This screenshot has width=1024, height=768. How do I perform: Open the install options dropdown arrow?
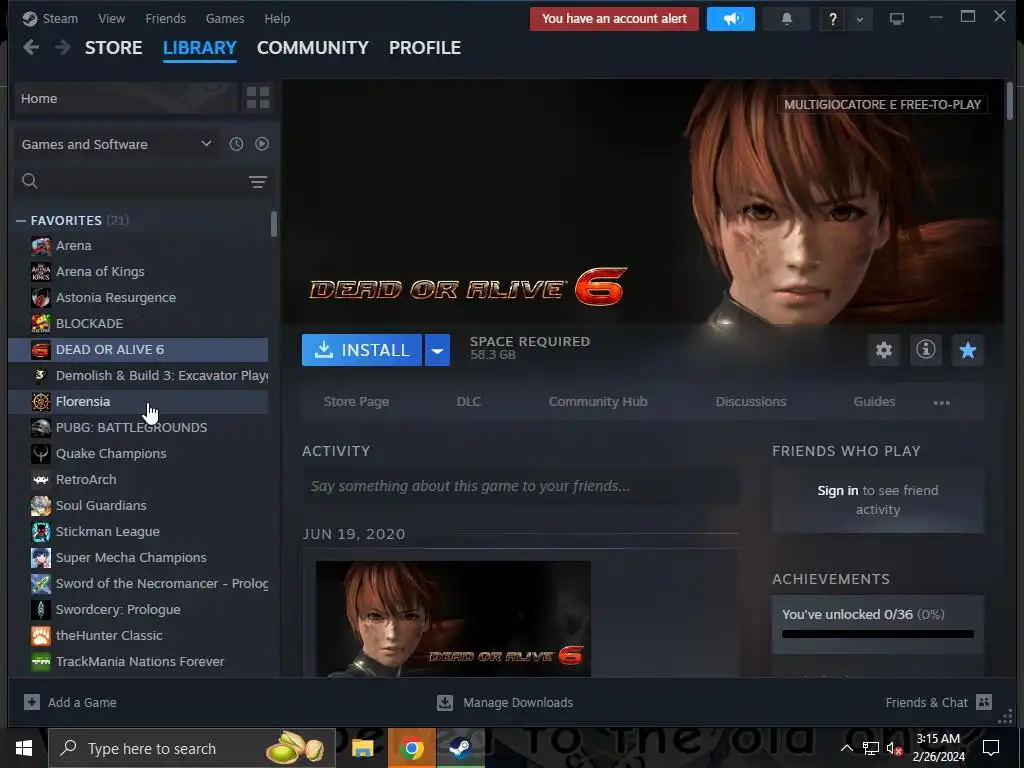(x=437, y=350)
